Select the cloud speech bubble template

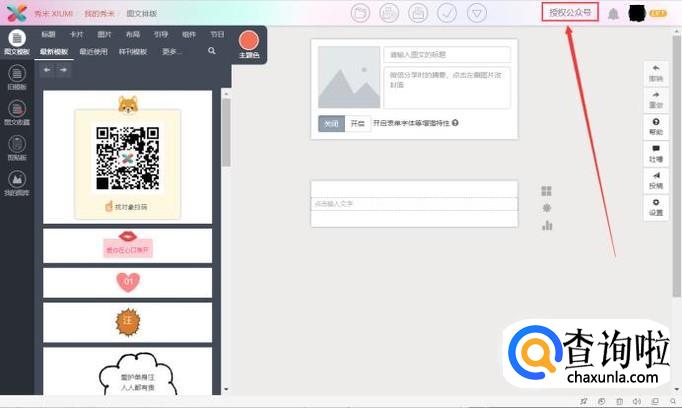127,371
